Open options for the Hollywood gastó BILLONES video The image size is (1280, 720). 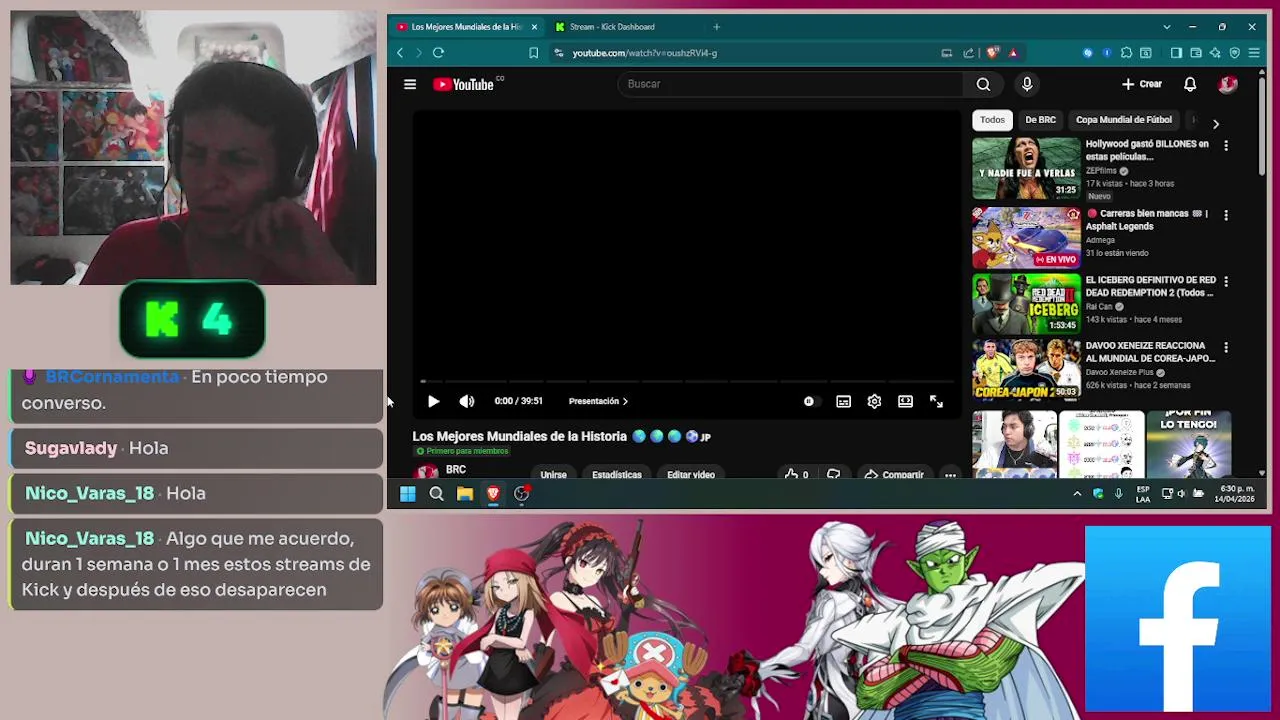point(1226,146)
